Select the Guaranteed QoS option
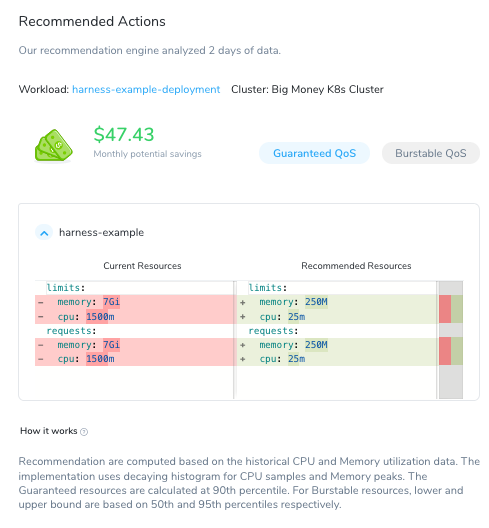The width and height of the screenshot is (489, 528). (x=314, y=153)
